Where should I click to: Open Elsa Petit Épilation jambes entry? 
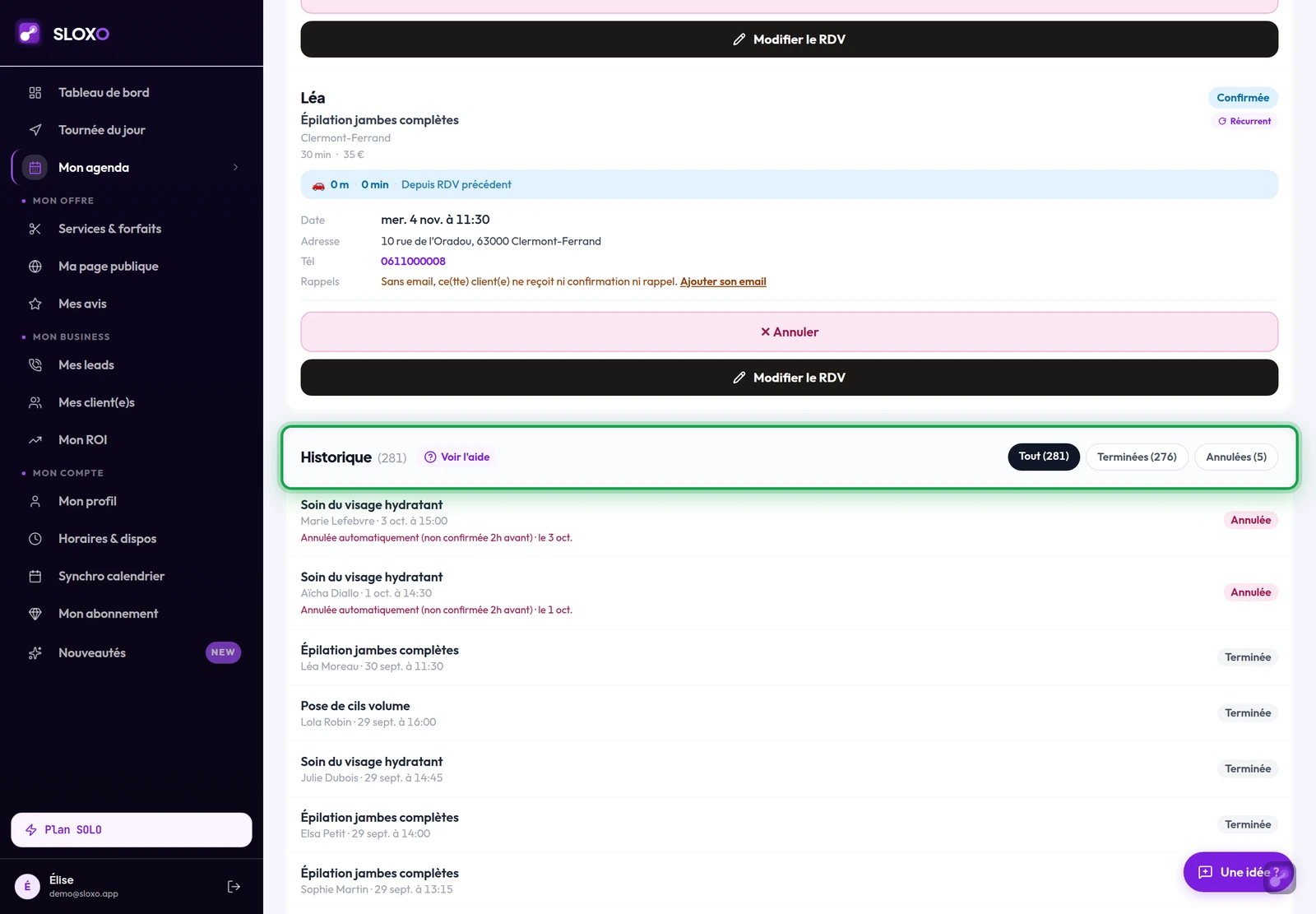pyautogui.click(x=789, y=824)
